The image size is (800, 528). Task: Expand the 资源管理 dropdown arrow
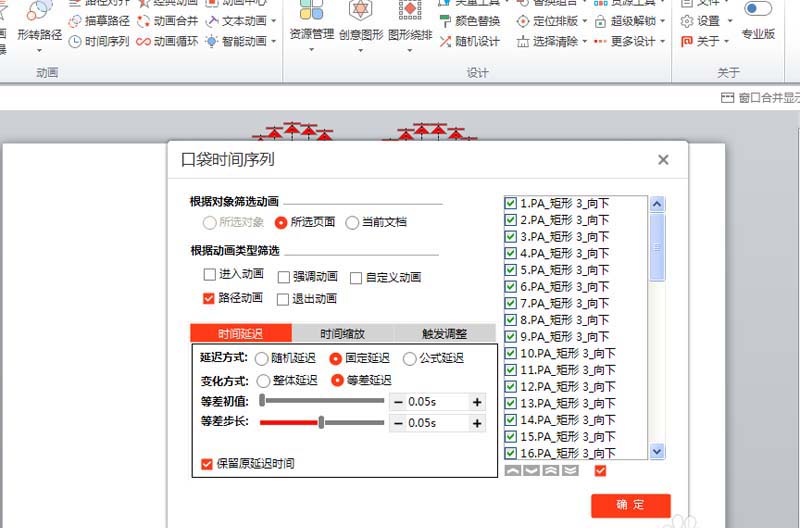[x=312, y=50]
